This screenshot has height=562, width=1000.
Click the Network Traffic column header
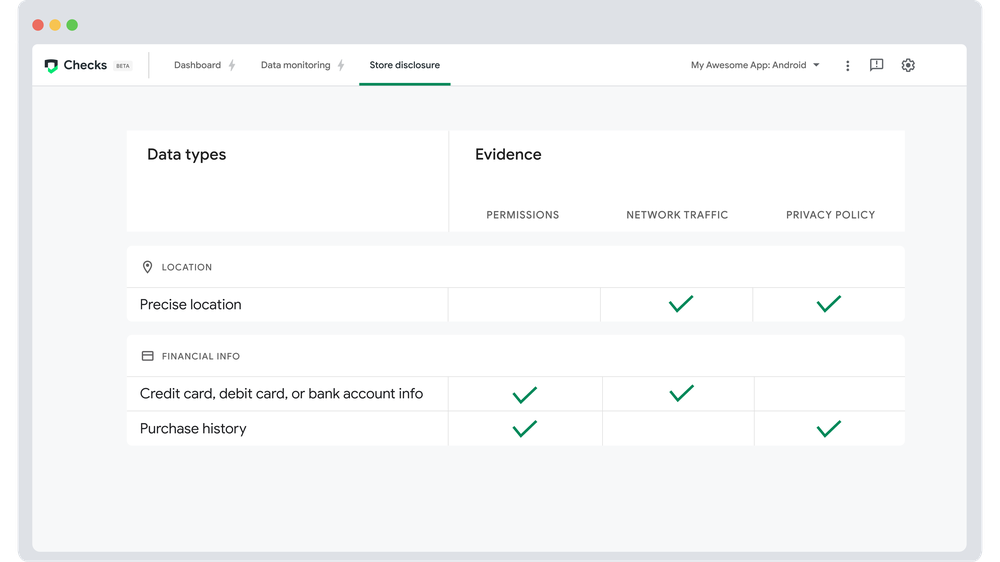click(677, 215)
